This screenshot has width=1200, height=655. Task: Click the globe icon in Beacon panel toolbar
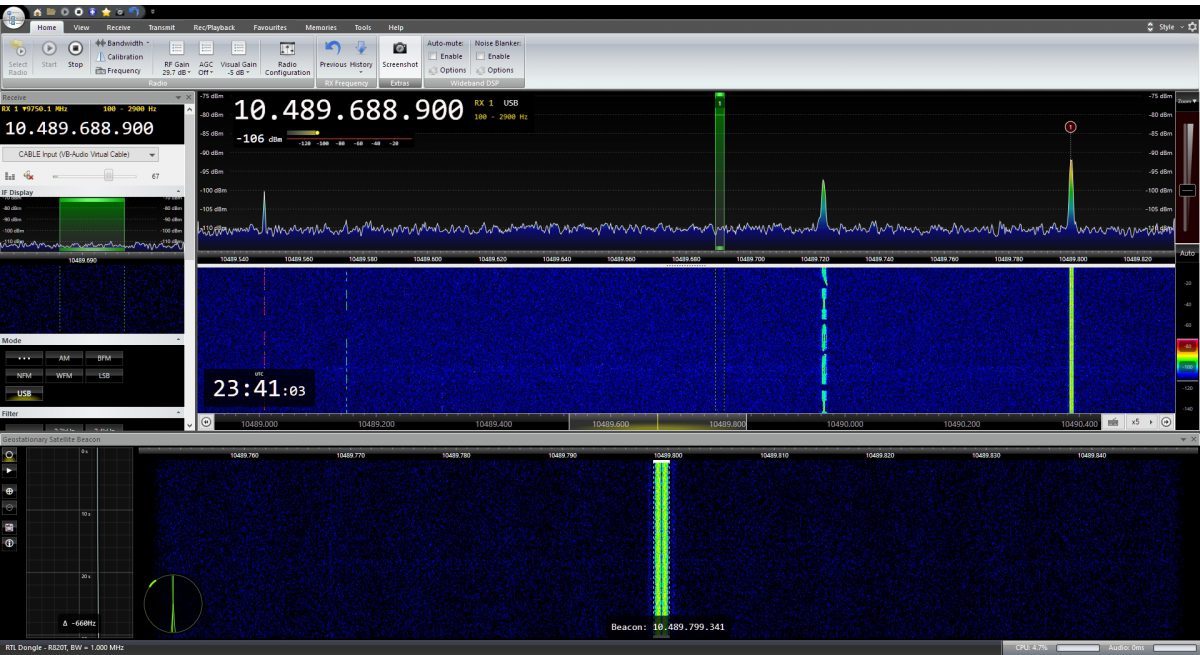click(x=9, y=491)
